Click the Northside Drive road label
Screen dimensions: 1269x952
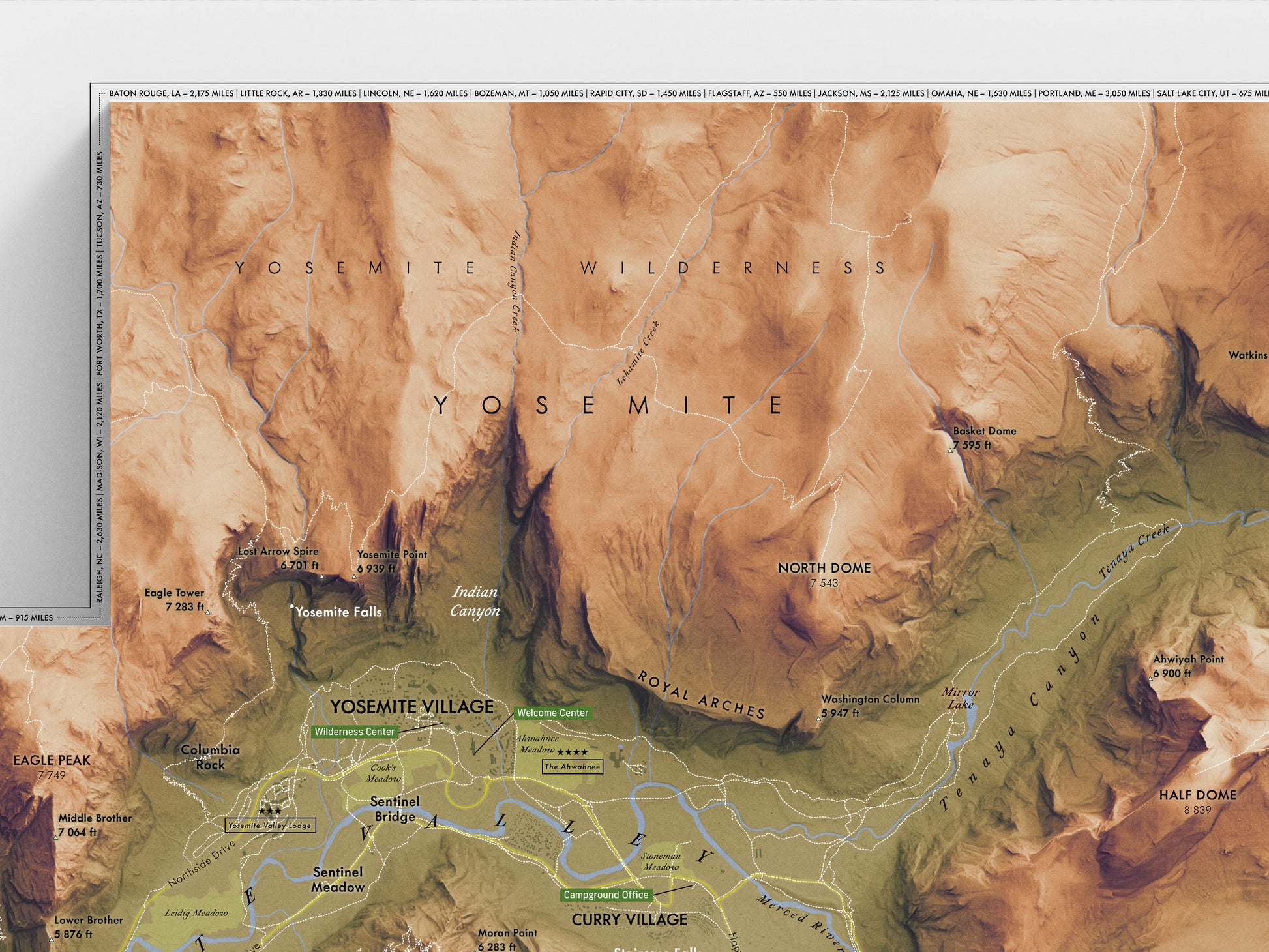(x=201, y=864)
